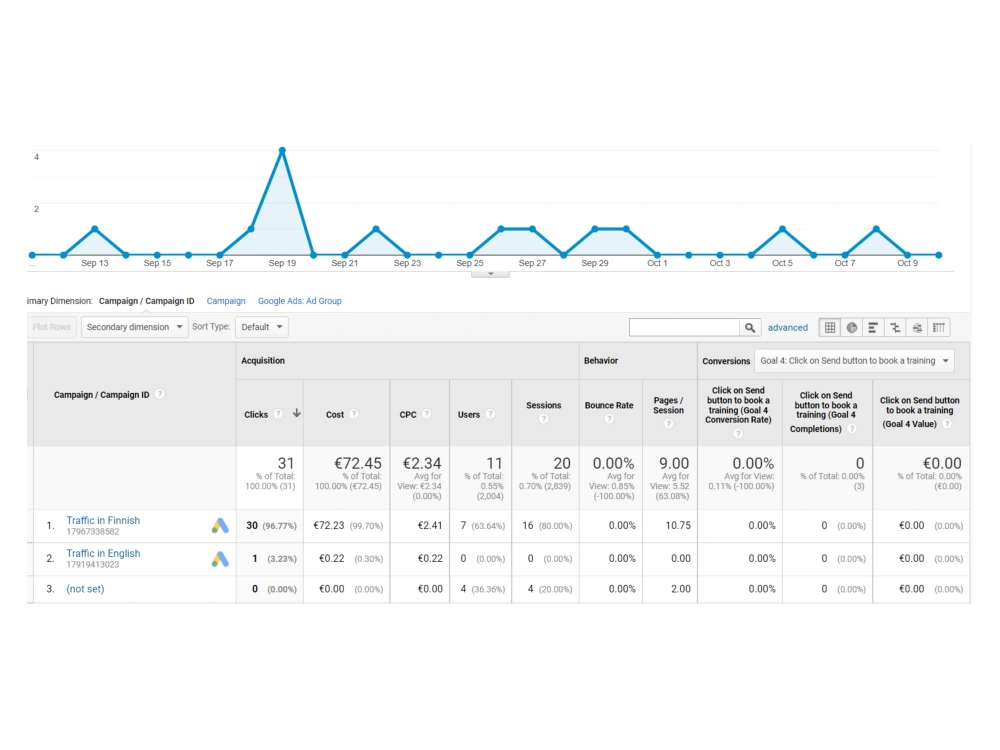Click help icon beside Clicks header

[278, 414]
